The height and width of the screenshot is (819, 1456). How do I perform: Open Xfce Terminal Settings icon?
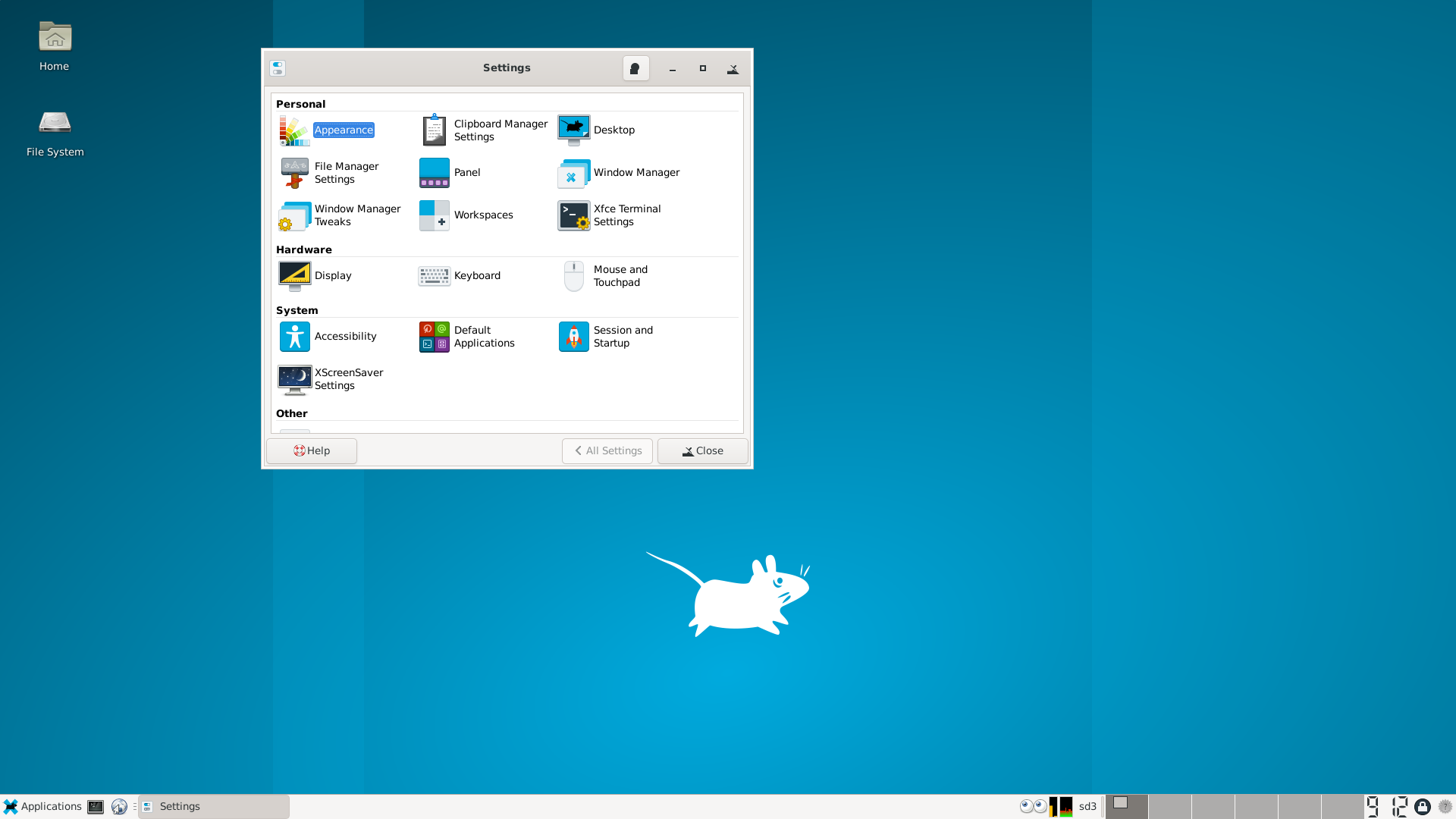click(x=574, y=215)
